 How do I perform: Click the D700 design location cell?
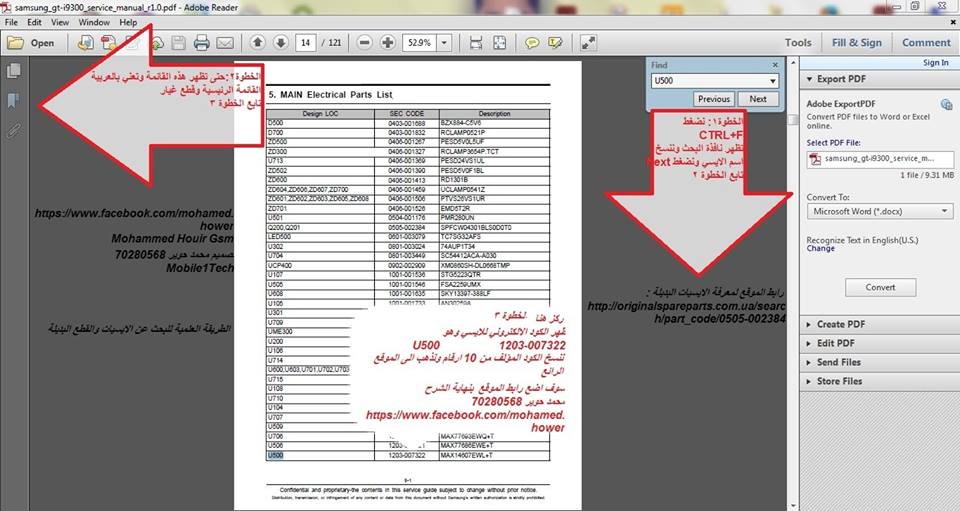coord(320,132)
